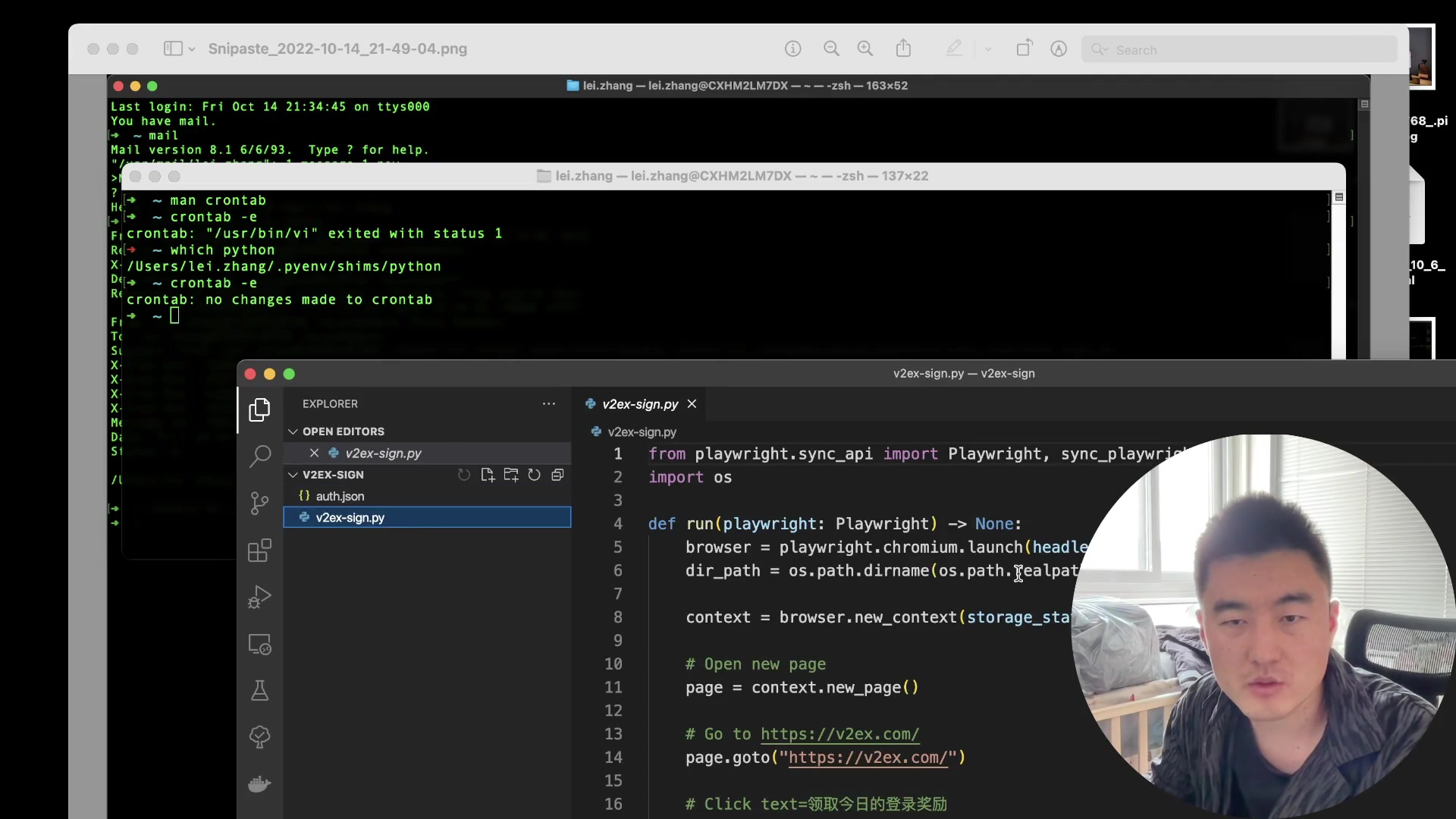Collapse all folders in explorer
1456x819 pixels.
[557, 475]
